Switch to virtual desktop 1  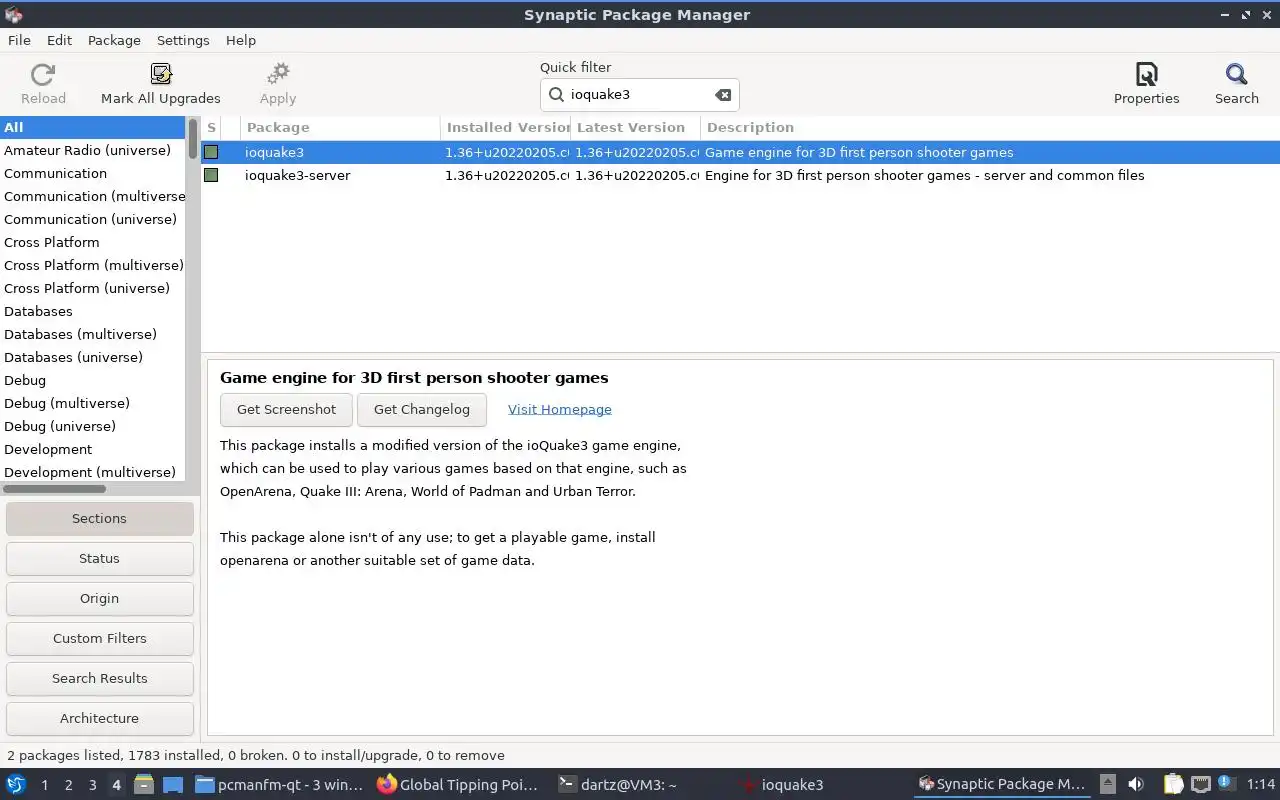(45, 785)
